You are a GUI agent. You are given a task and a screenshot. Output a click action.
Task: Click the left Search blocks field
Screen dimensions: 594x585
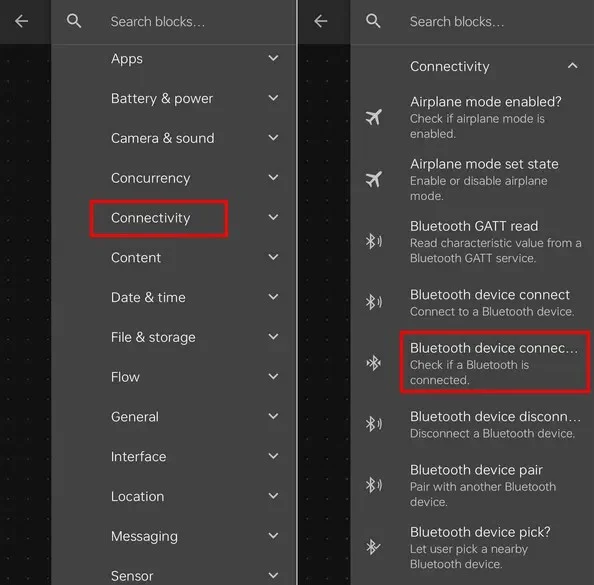point(174,22)
